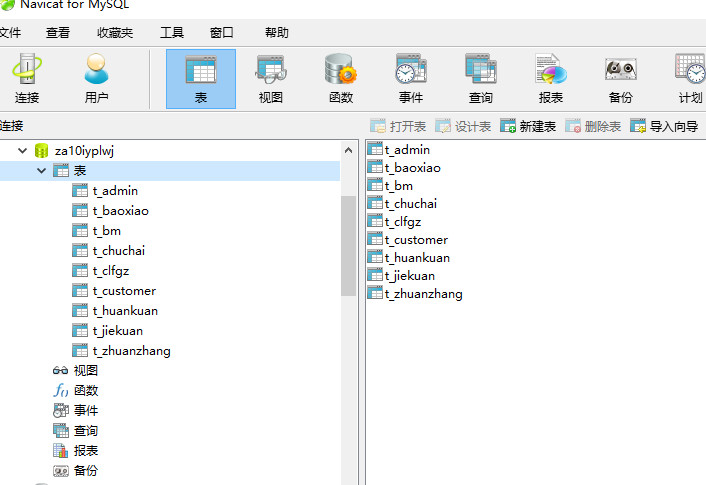
Task: Click the t_jiekuan table icon in right pane
Action: click(x=375, y=275)
